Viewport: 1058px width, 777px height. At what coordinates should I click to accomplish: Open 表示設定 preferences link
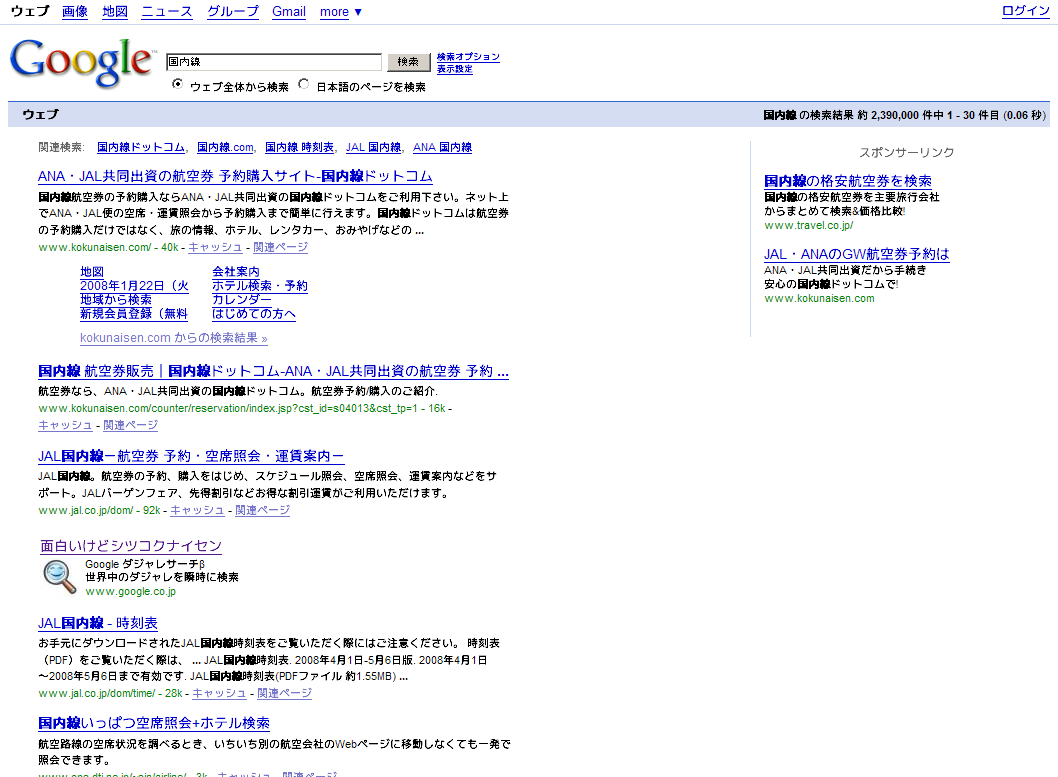[x=455, y=69]
